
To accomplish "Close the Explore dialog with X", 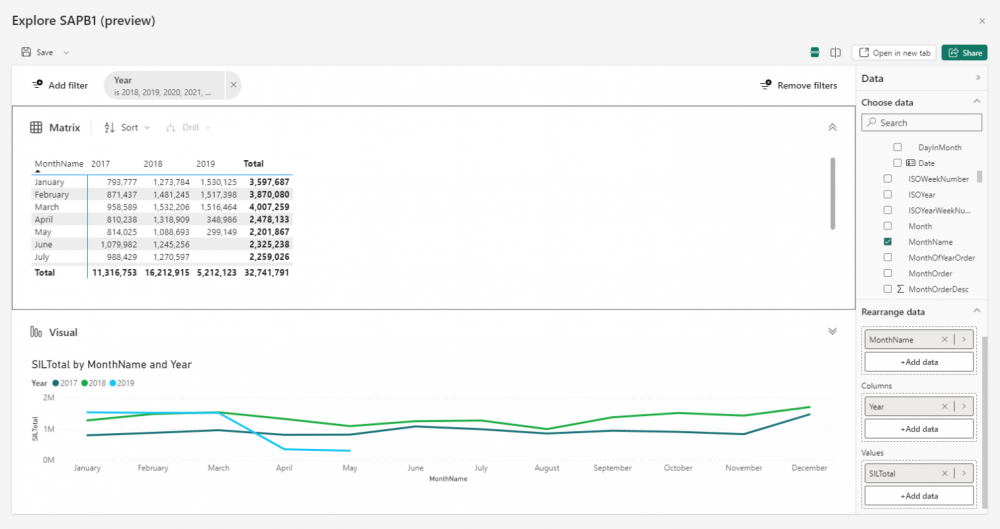I will tap(982, 21).
